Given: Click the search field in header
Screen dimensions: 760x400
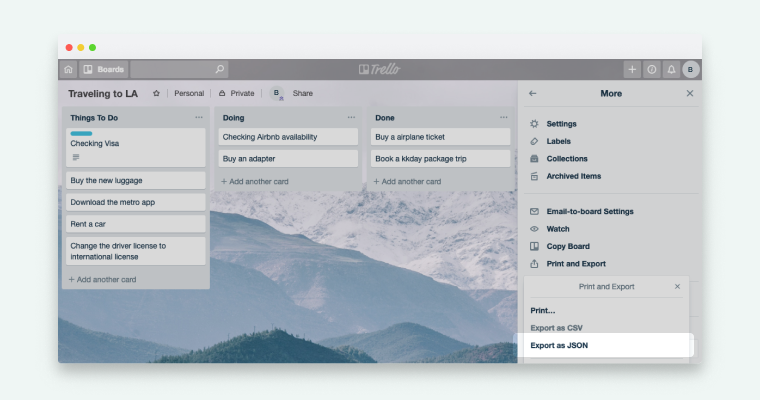Looking at the screenshot, I should coord(179,69).
